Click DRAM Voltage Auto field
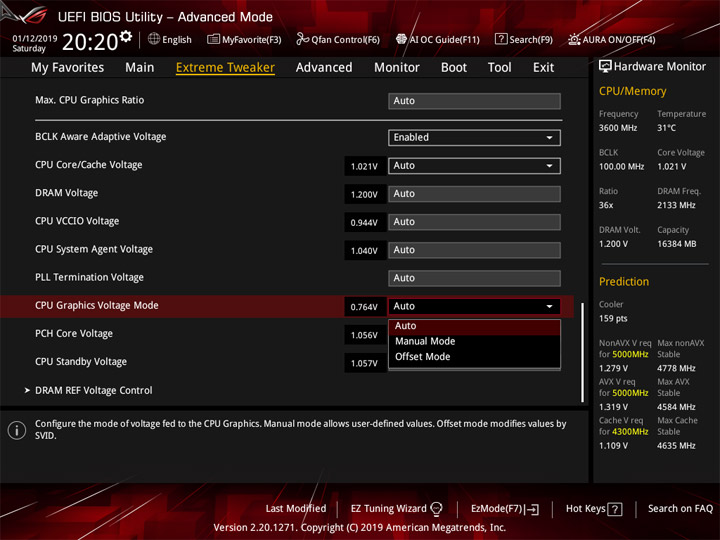 pyautogui.click(x=474, y=194)
